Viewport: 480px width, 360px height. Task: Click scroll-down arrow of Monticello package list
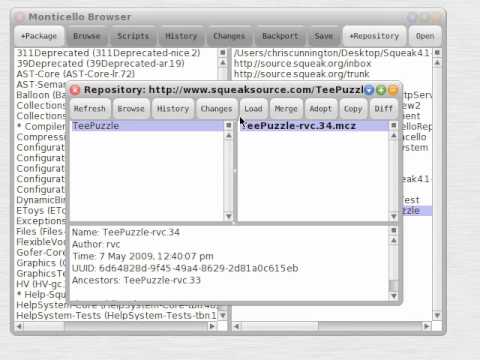point(223,315)
